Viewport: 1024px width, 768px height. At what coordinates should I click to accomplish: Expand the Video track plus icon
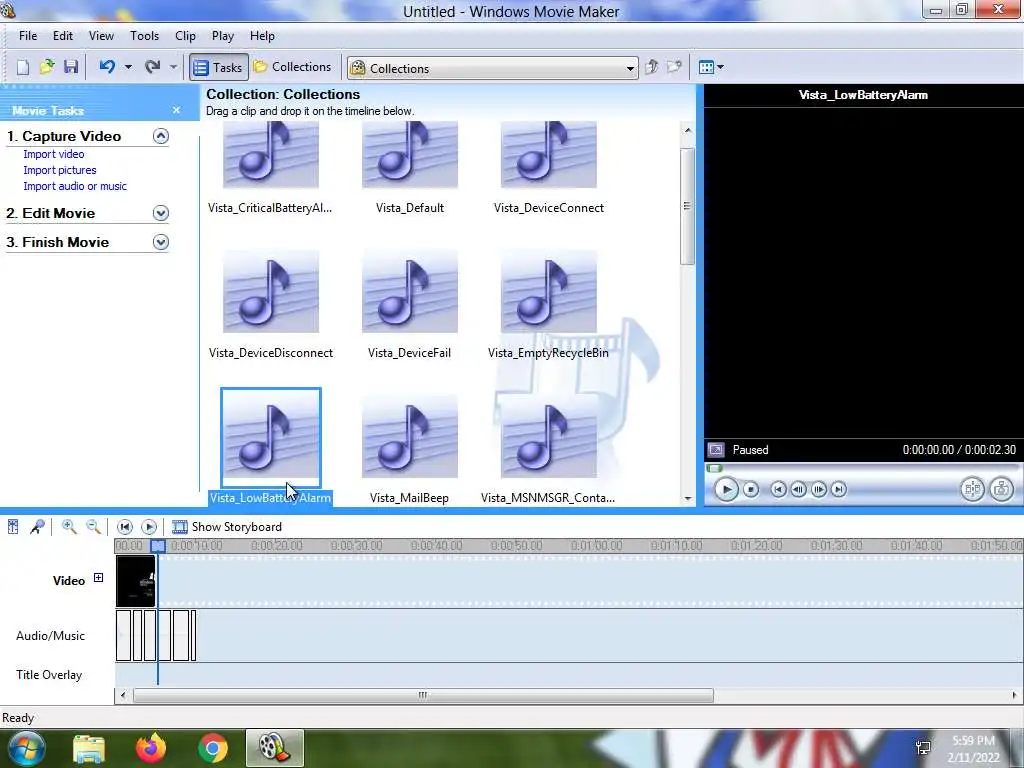[x=98, y=577]
